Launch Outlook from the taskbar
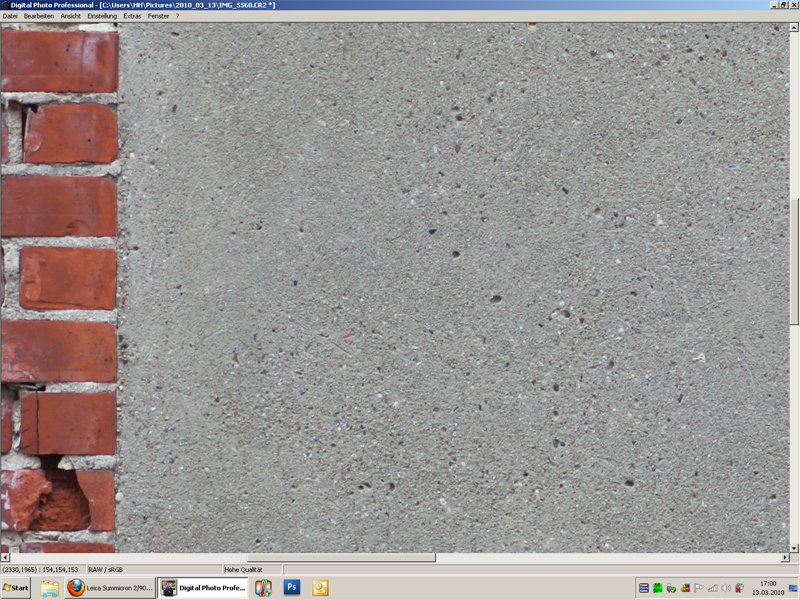 pos(320,588)
